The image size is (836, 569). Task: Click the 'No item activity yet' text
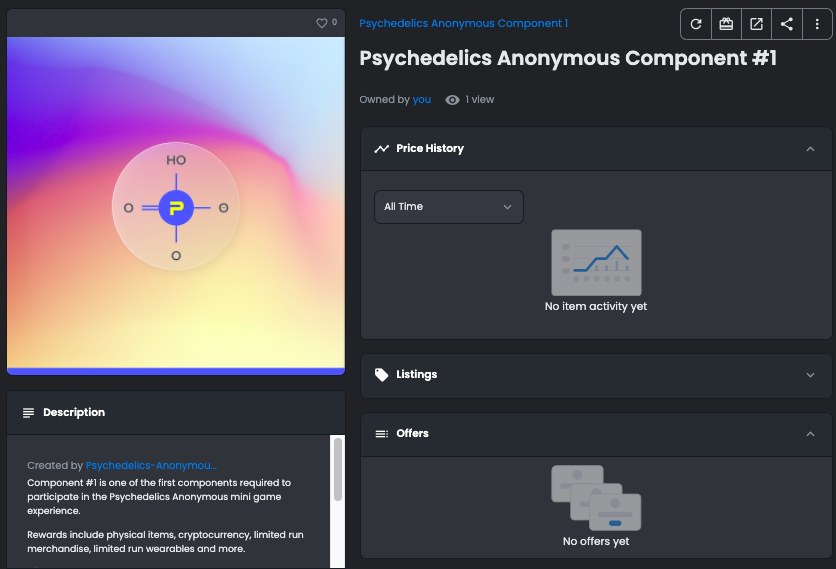click(596, 307)
